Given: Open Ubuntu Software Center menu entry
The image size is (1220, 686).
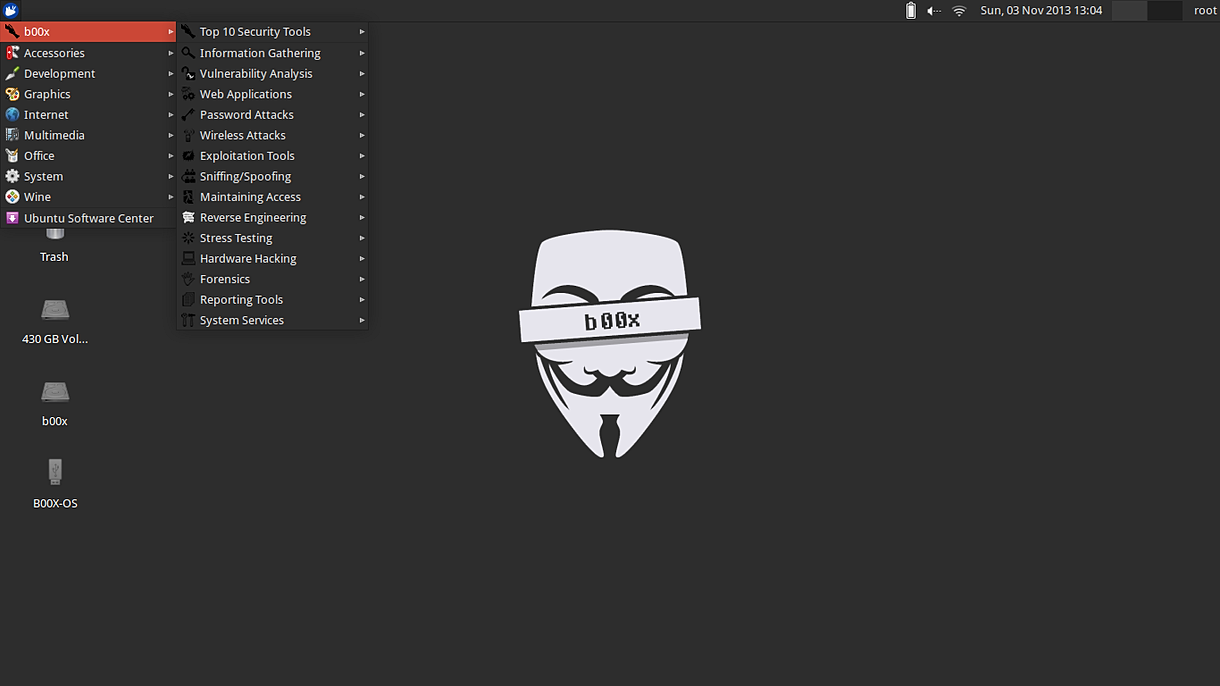Looking at the screenshot, I should point(89,218).
